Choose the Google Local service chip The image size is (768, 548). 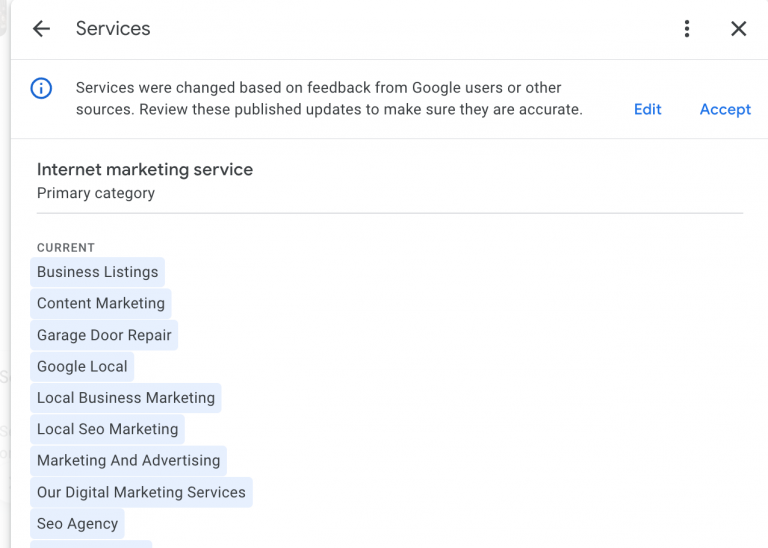pyautogui.click(x=82, y=366)
